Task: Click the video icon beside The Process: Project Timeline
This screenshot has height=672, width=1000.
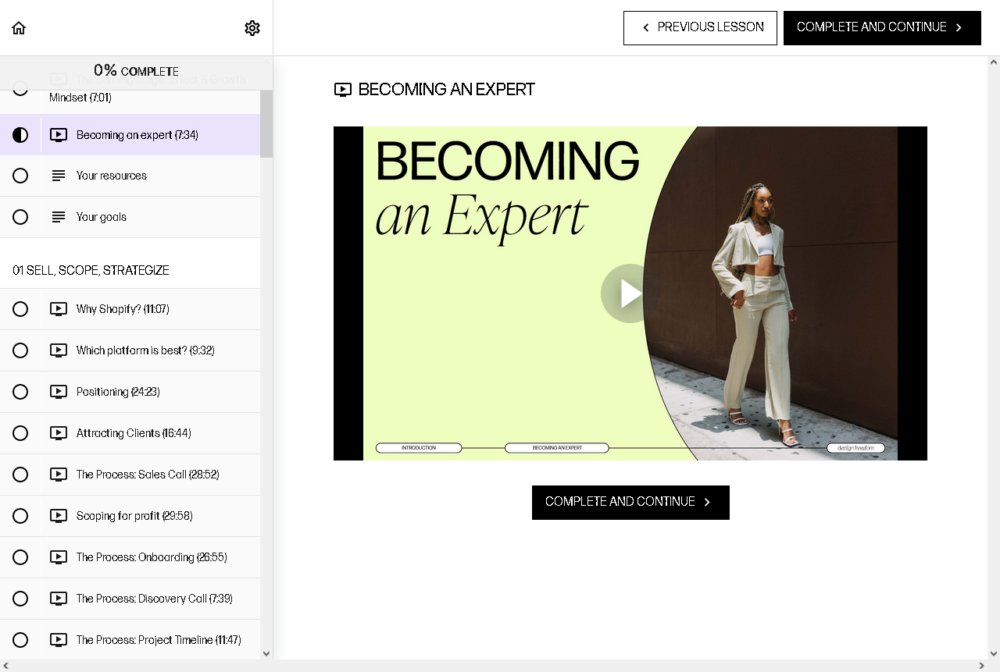Action: 59,639
